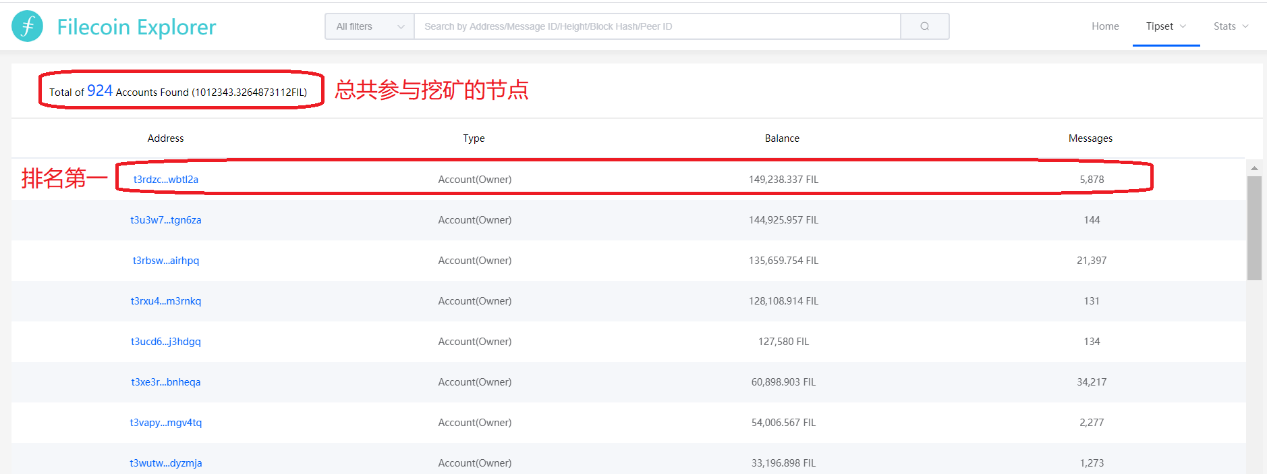Click the 924 accounts count
1267x474 pixels.
(x=100, y=90)
